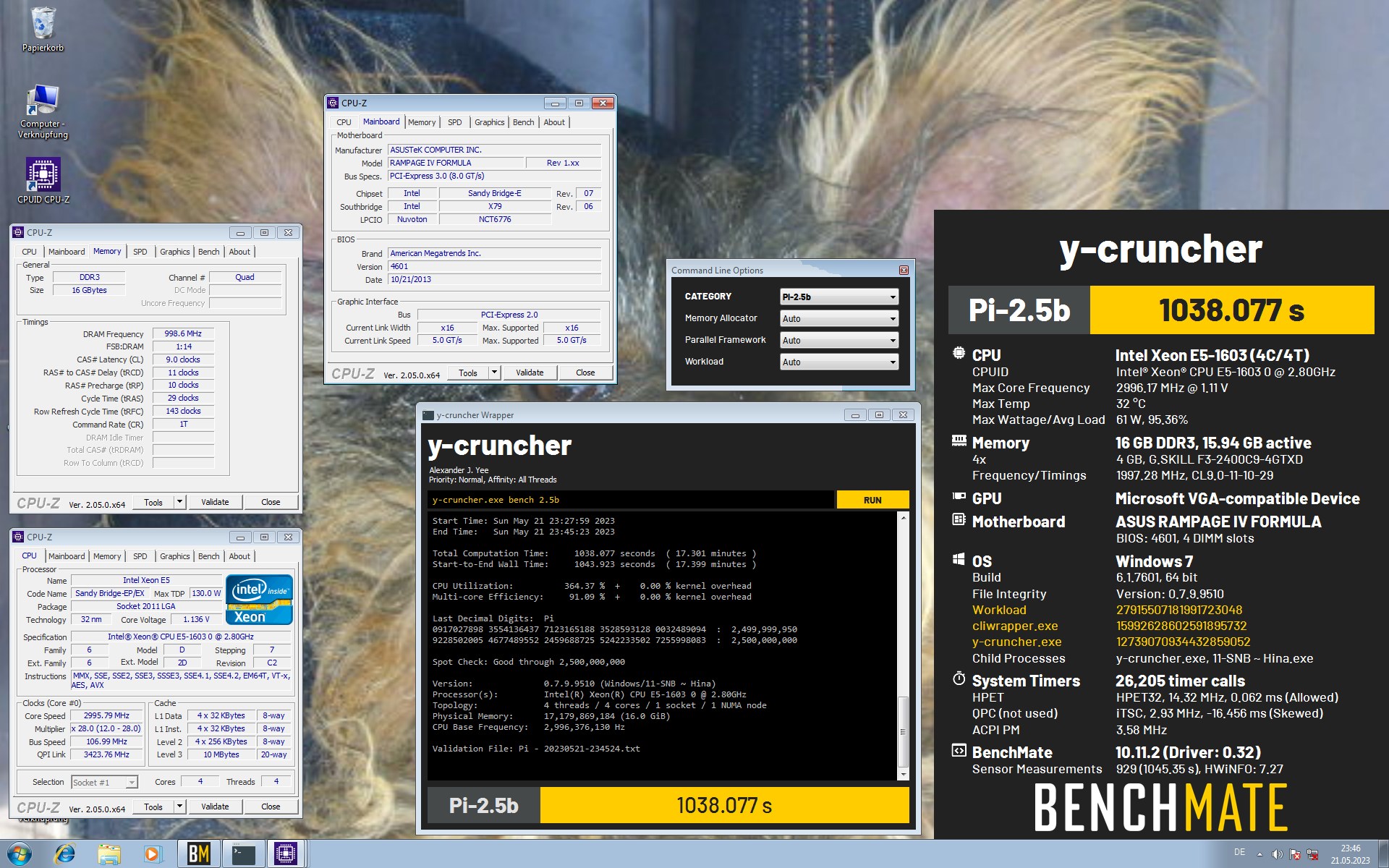Screen dimensions: 1389x868
Task: Click DRAM Frequency value 998.6 MHz
Action: point(183,333)
